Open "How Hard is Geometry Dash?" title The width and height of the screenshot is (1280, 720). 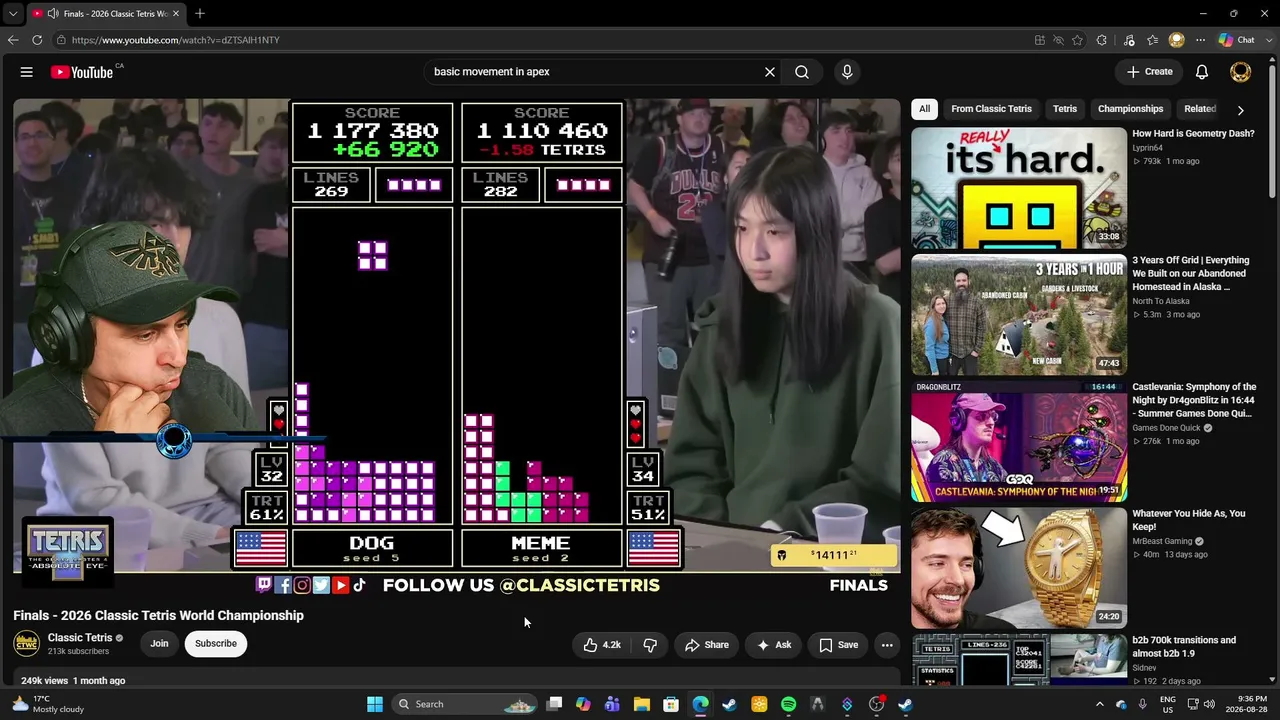click(x=1193, y=134)
